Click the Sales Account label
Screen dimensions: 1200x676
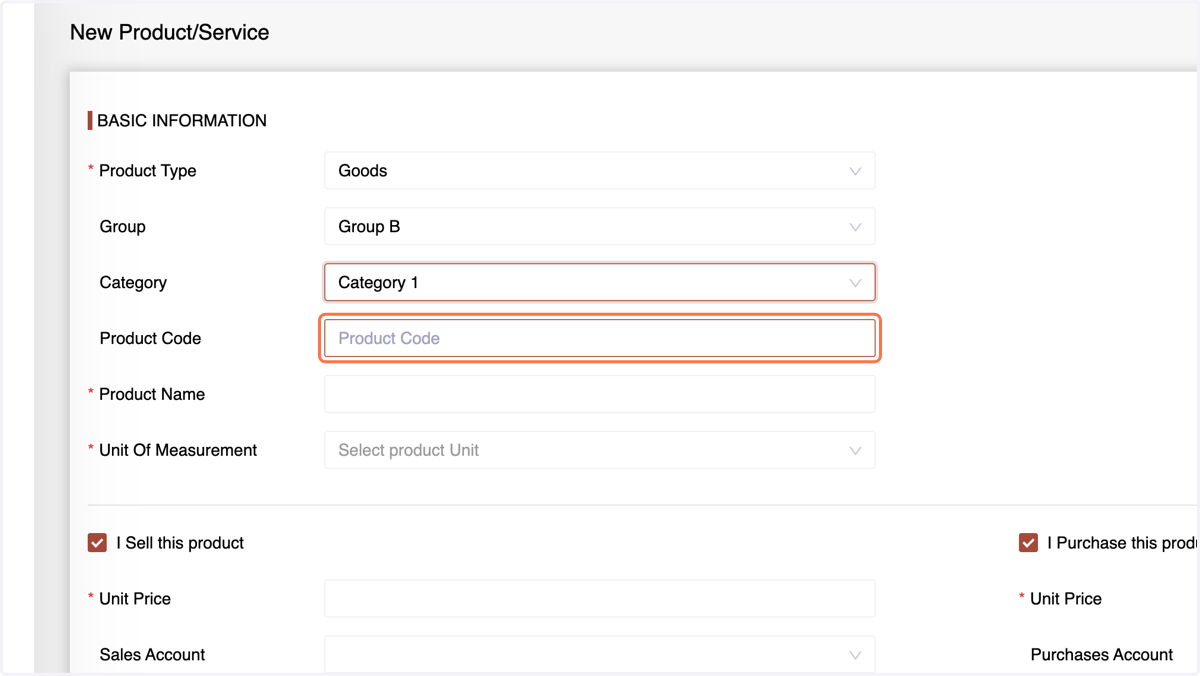pyautogui.click(x=152, y=655)
